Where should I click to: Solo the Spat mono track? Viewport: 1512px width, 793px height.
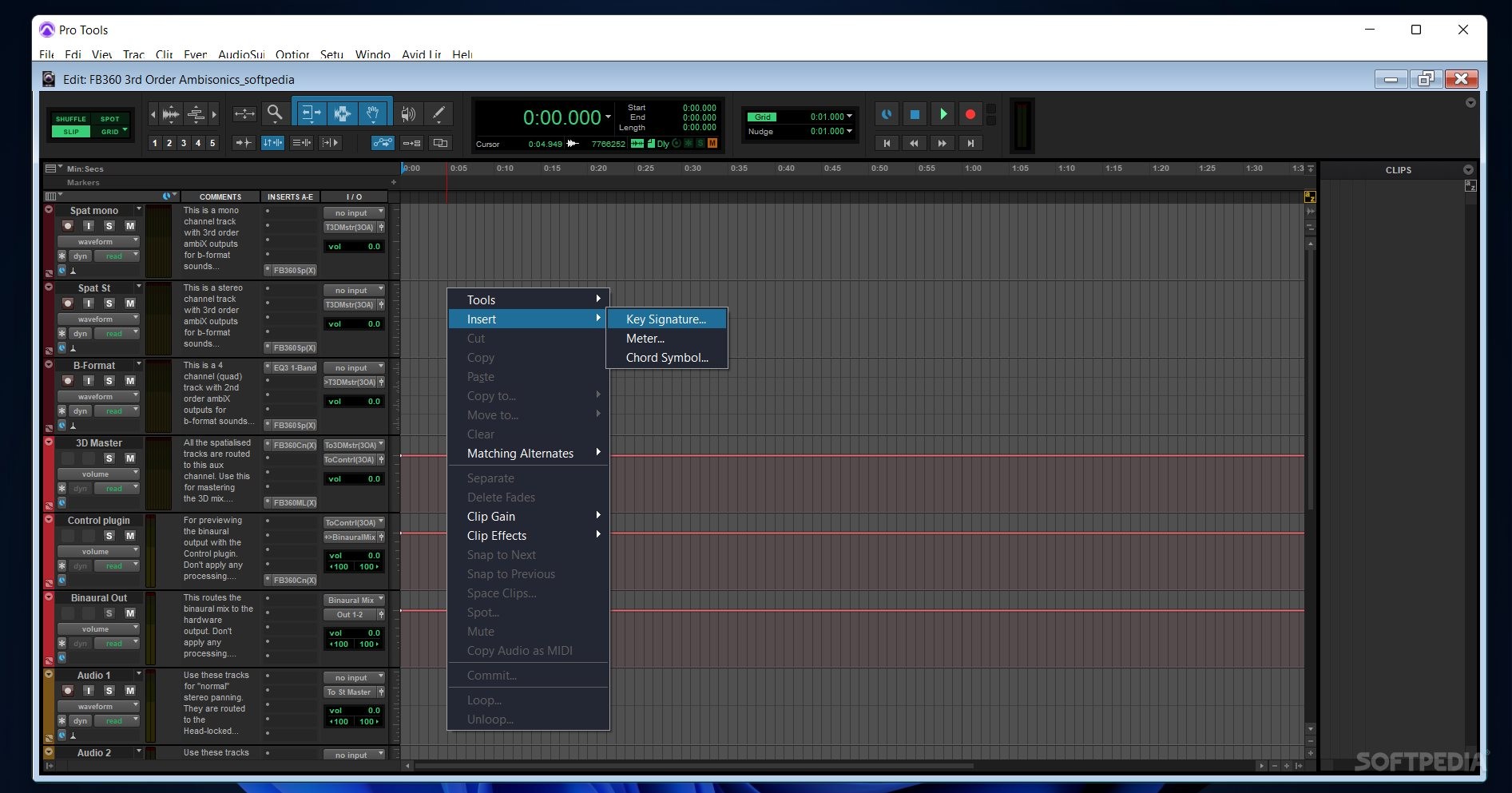coord(109,226)
